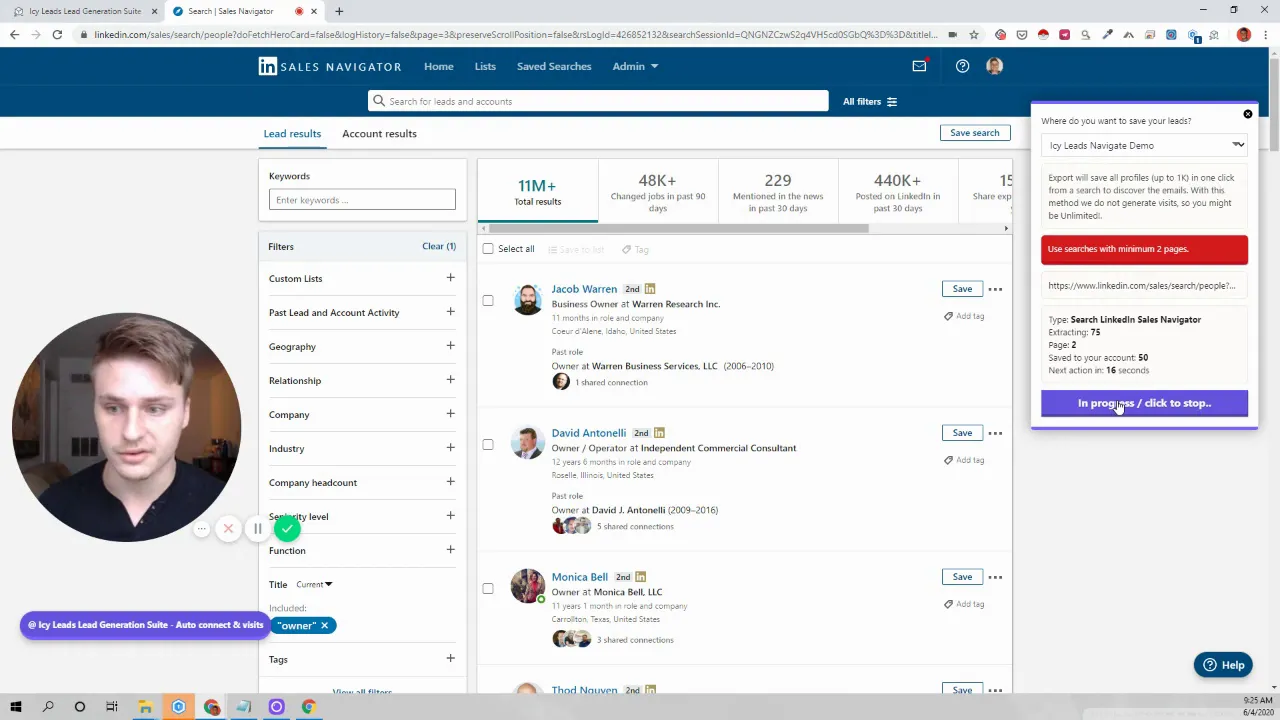Expand the Custom Lists filter

pyautogui.click(x=450, y=278)
